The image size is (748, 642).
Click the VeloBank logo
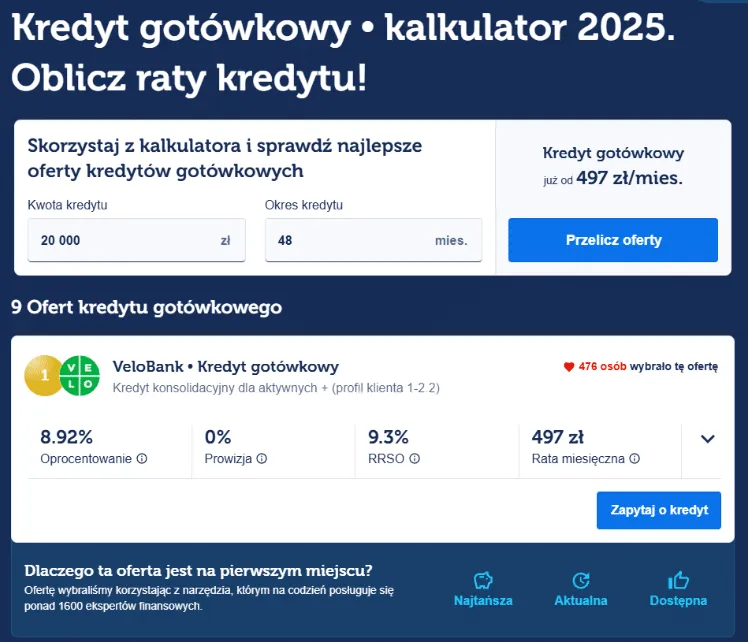click(x=80, y=375)
